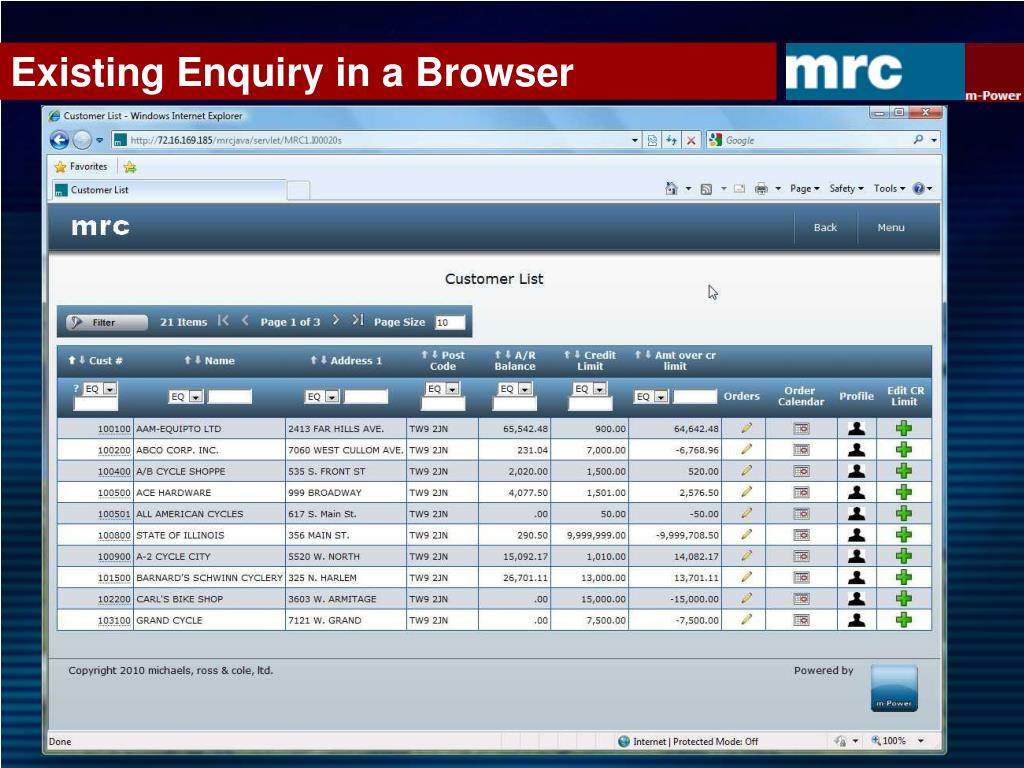Jump to last page of results
This screenshot has width=1024, height=768.
358,320
